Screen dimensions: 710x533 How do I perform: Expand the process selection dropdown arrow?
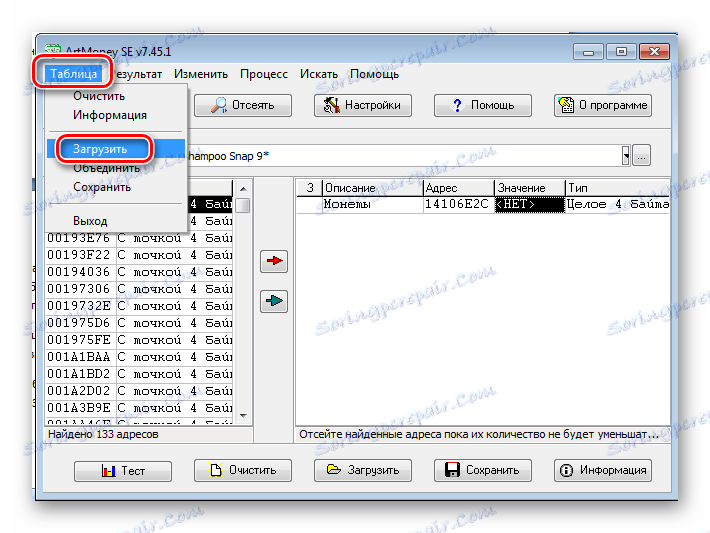626,156
